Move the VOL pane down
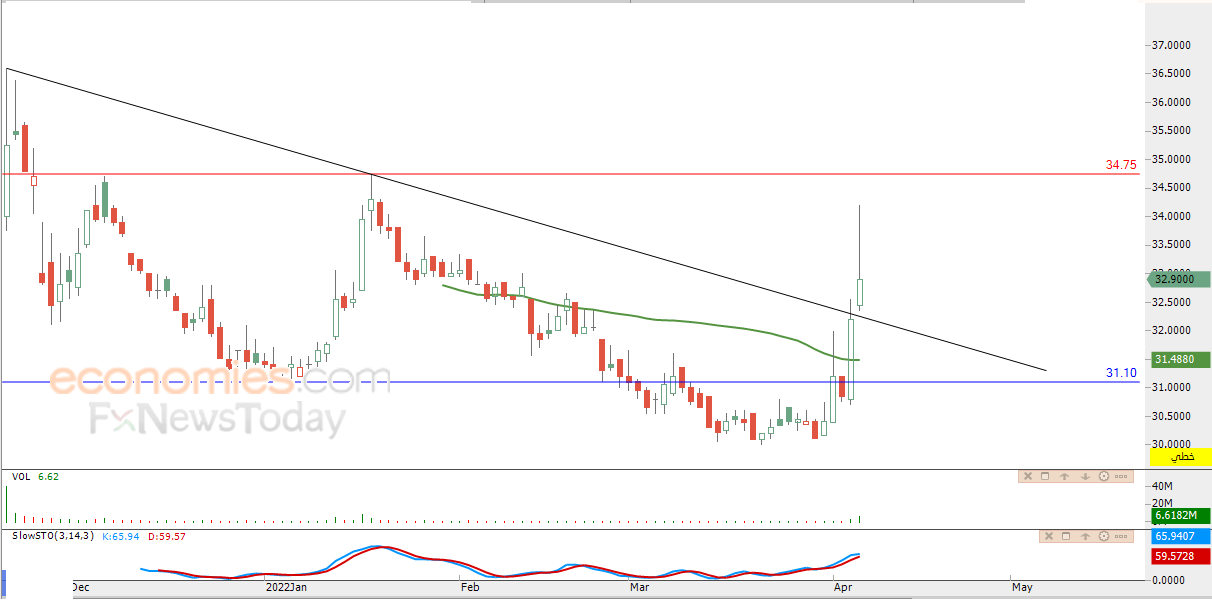Image resolution: width=1212 pixels, height=600 pixels. click(x=1085, y=477)
